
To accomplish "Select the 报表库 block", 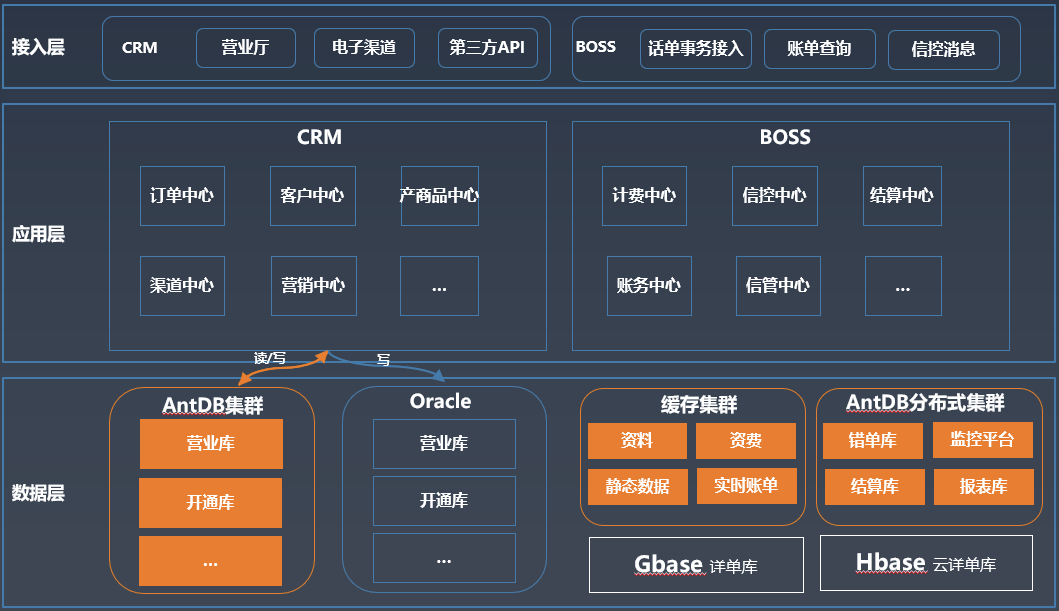I will (x=983, y=487).
